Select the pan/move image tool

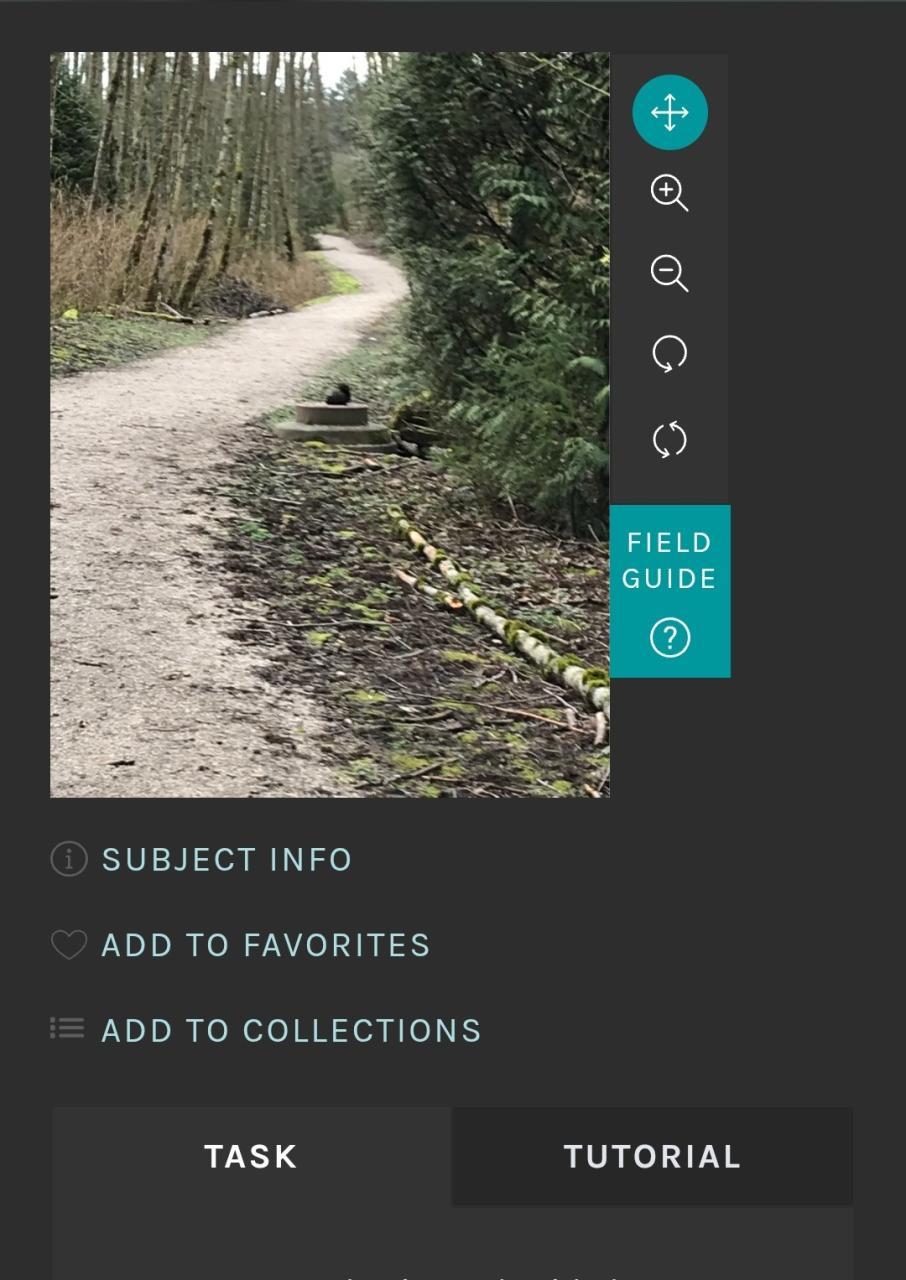point(669,112)
